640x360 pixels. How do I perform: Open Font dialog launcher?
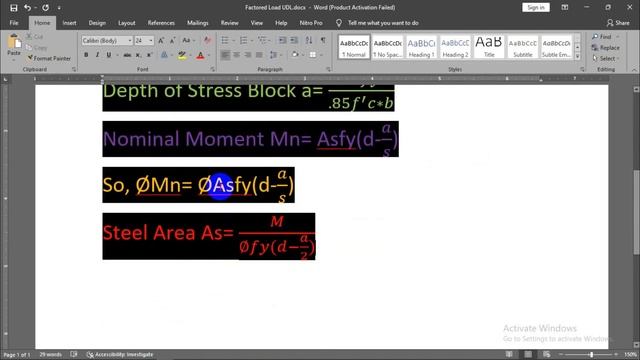point(213,69)
